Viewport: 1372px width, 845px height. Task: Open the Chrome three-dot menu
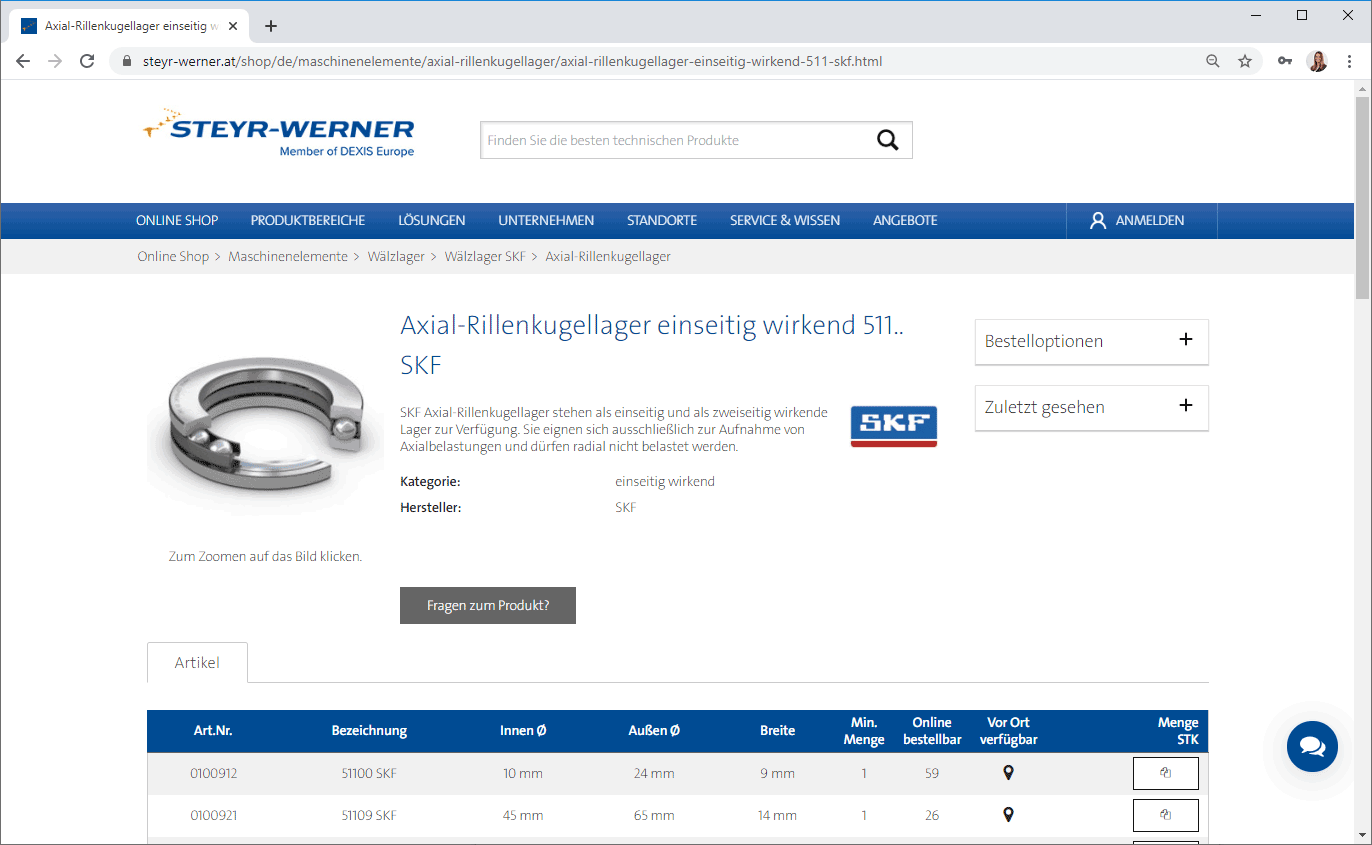[1349, 61]
